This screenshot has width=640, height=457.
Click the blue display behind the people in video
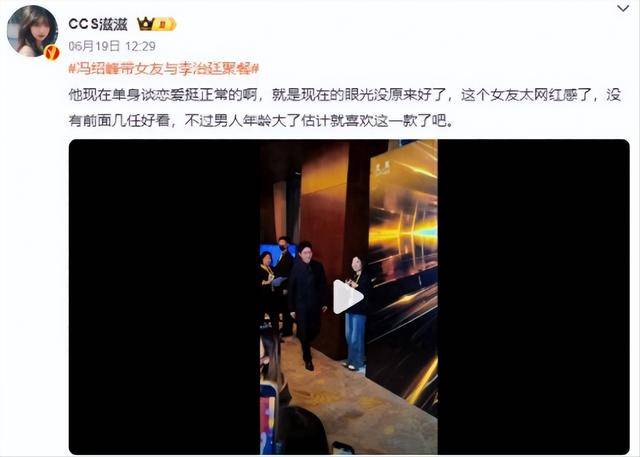point(278,253)
